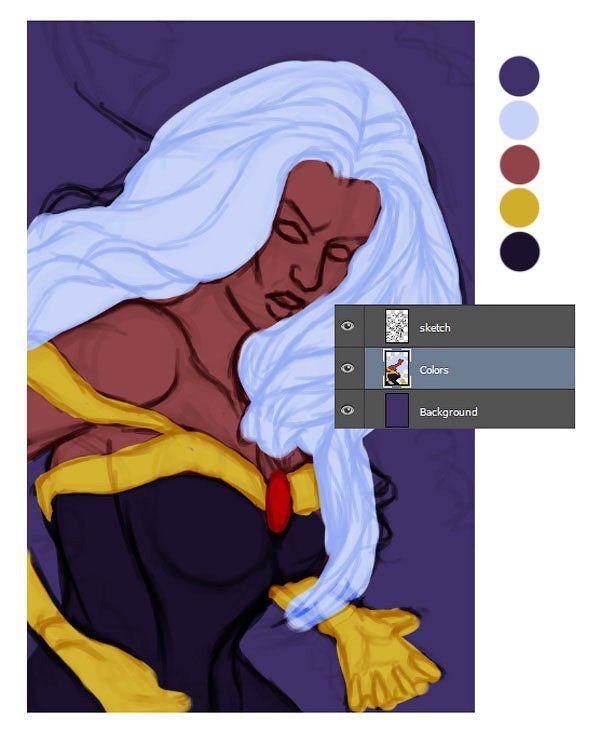Select the Colors layer name
Image resolution: width=600 pixels, height=731 pixels.
tap(434, 370)
